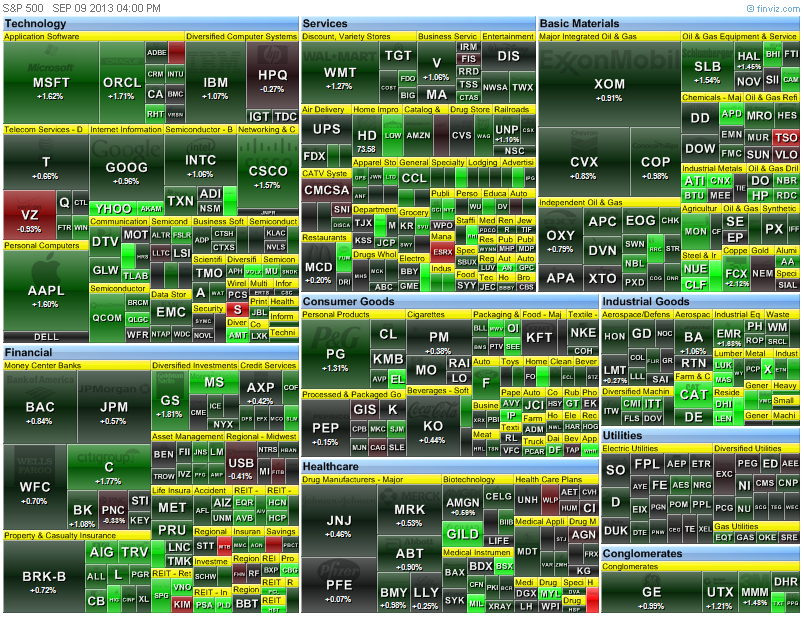Open the CVX Chevron tile

pos(584,163)
